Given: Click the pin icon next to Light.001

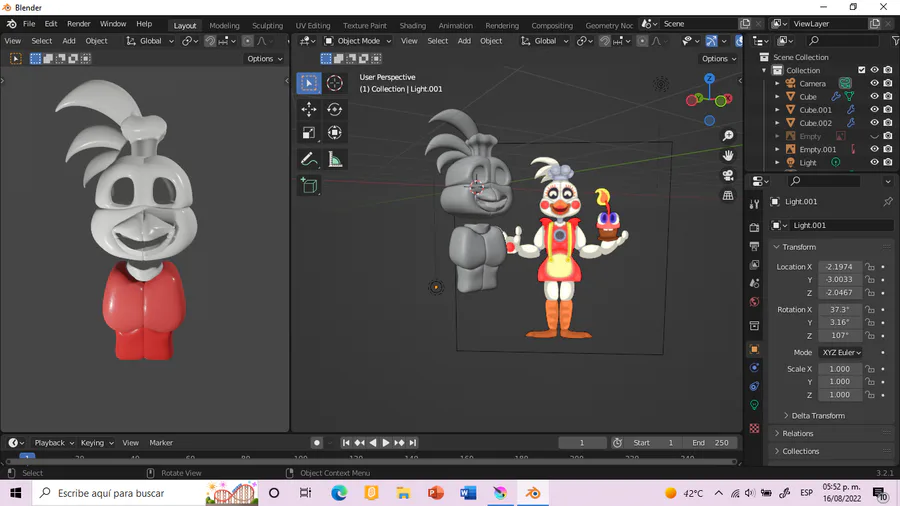Looking at the screenshot, I should click(x=887, y=201).
